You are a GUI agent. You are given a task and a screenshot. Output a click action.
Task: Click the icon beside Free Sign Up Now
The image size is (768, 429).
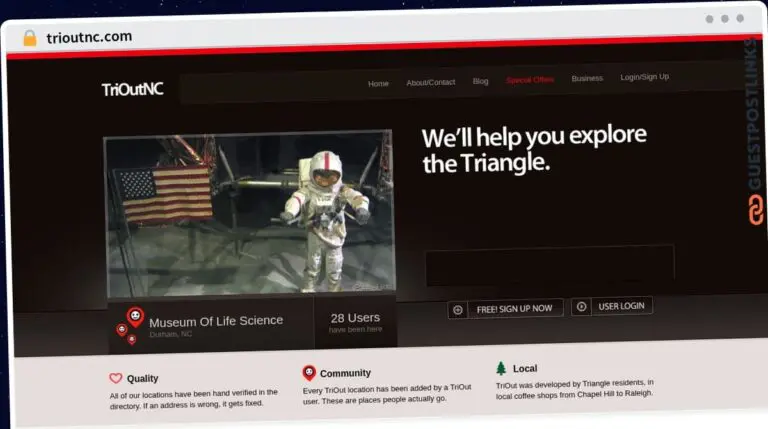(457, 309)
